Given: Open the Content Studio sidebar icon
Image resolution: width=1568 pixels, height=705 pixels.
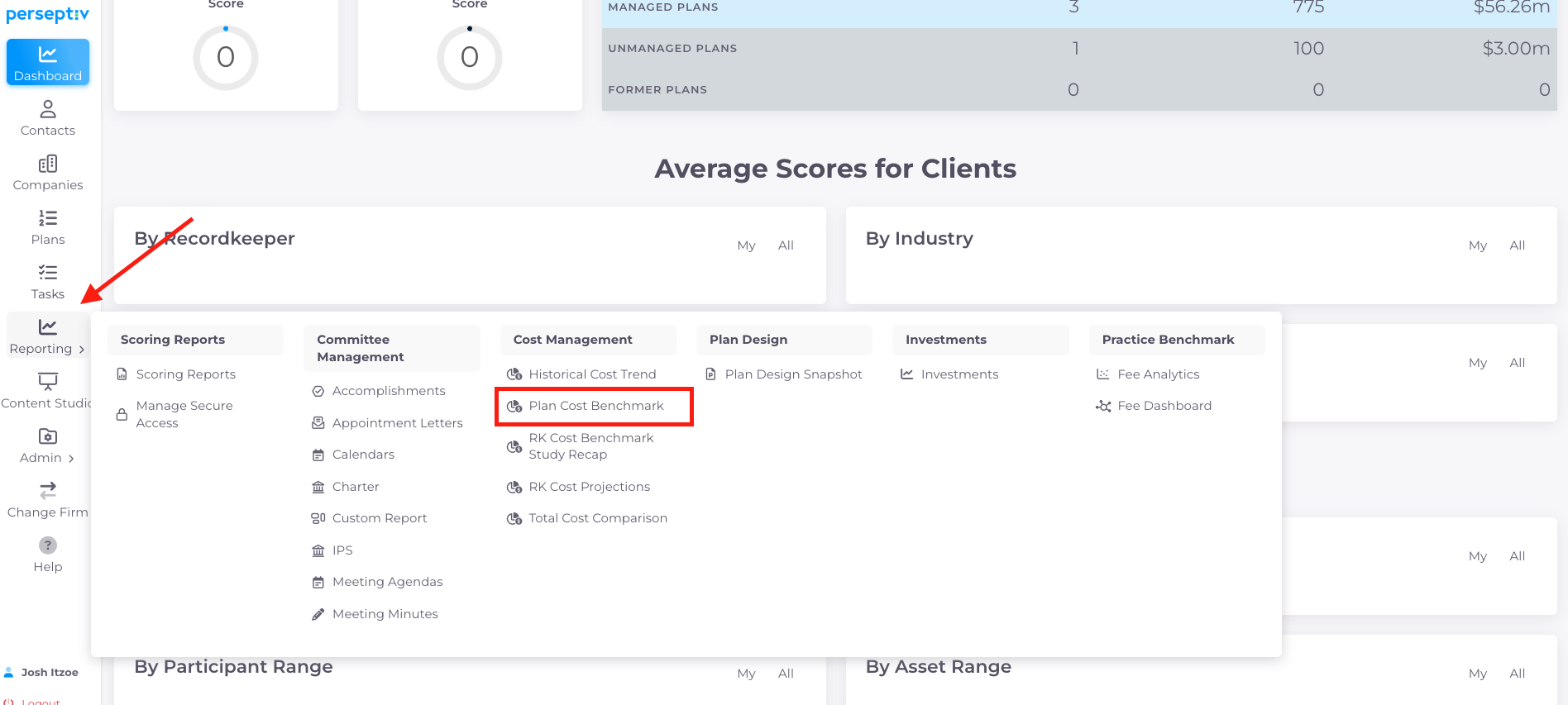Looking at the screenshot, I should [x=48, y=382].
